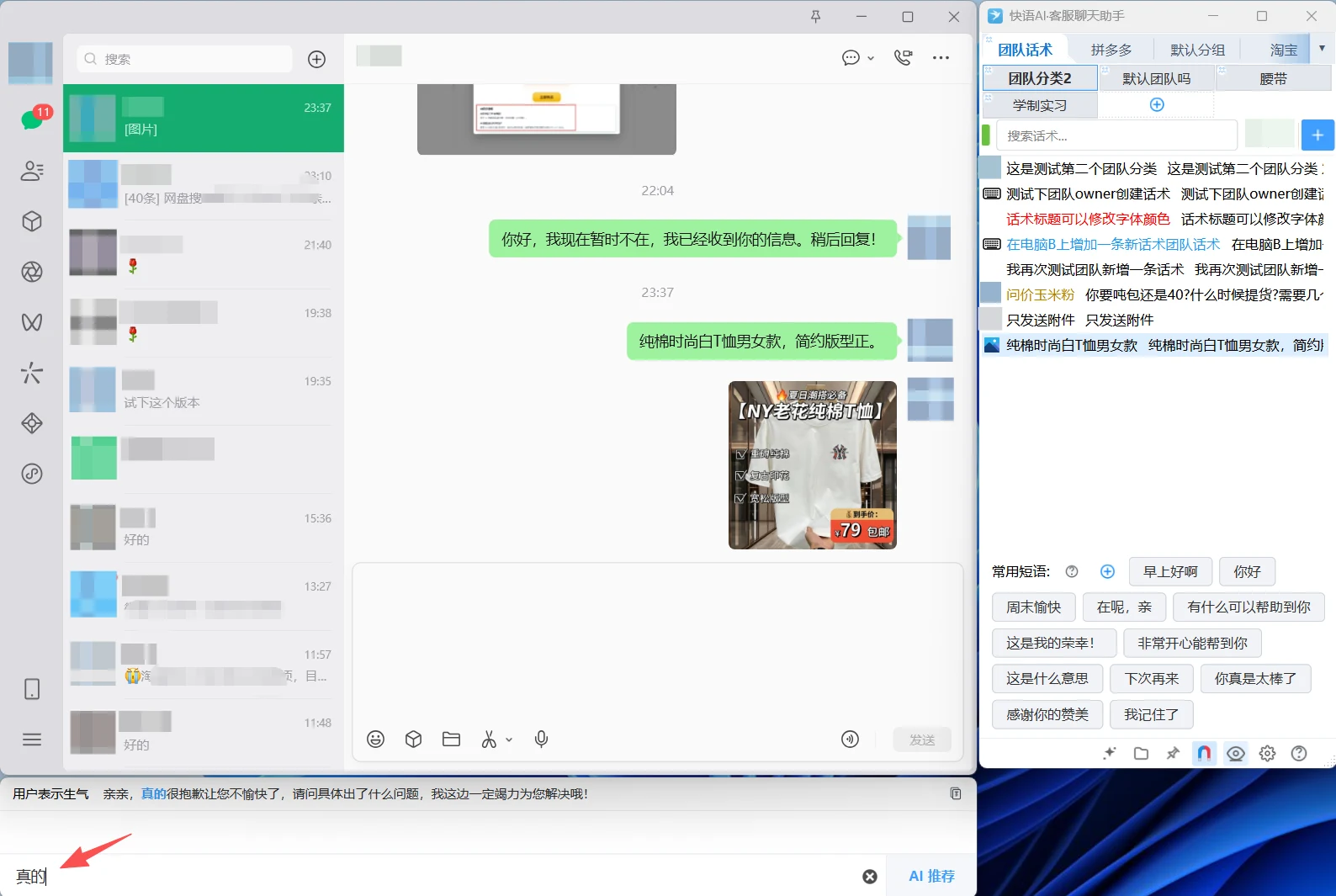This screenshot has width=1336, height=896.
Task: Open the contacts icon in the sidebar
Action: tap(32, 171)
